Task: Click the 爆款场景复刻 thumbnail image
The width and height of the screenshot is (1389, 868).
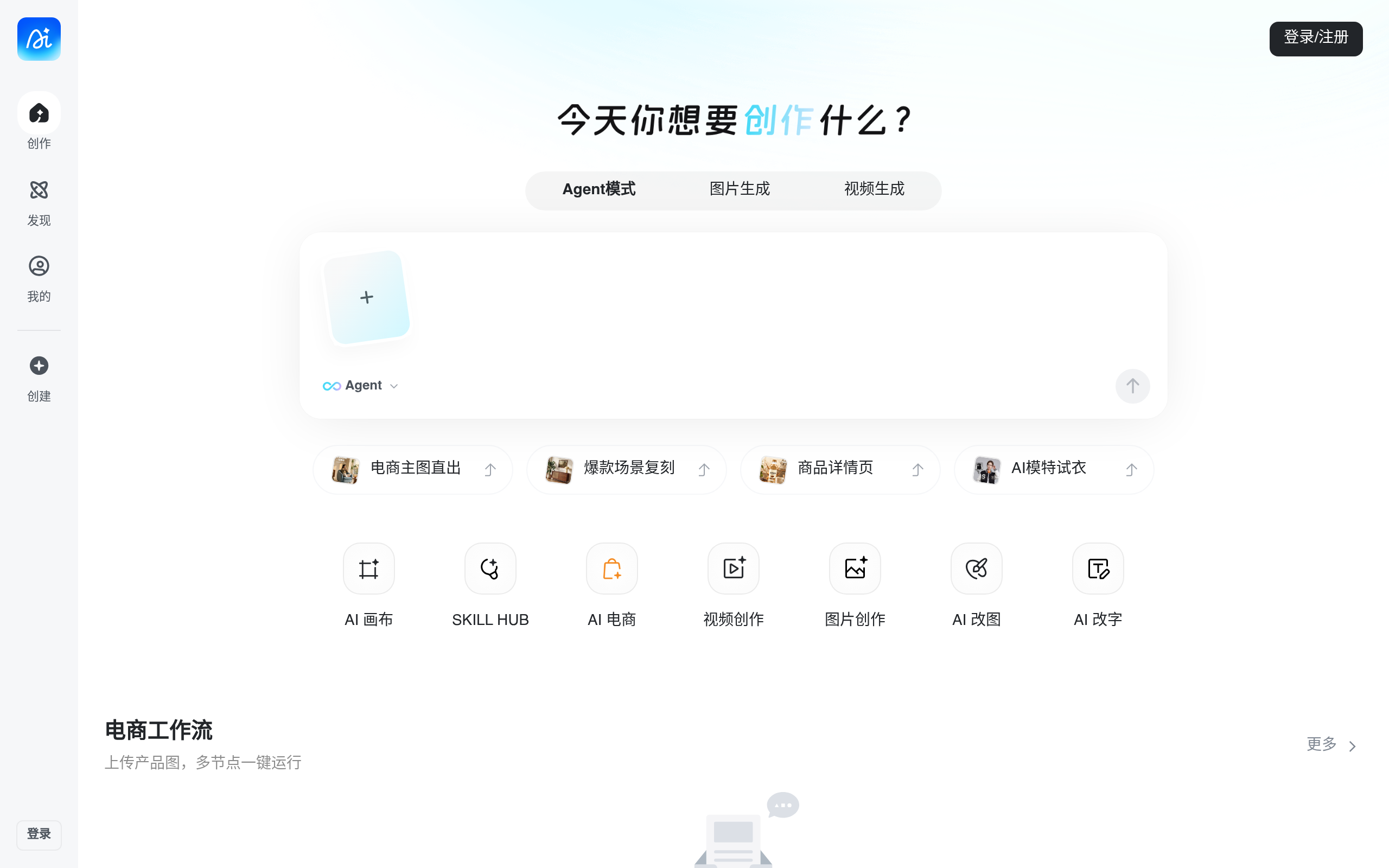Action: [x=559, y=470]
